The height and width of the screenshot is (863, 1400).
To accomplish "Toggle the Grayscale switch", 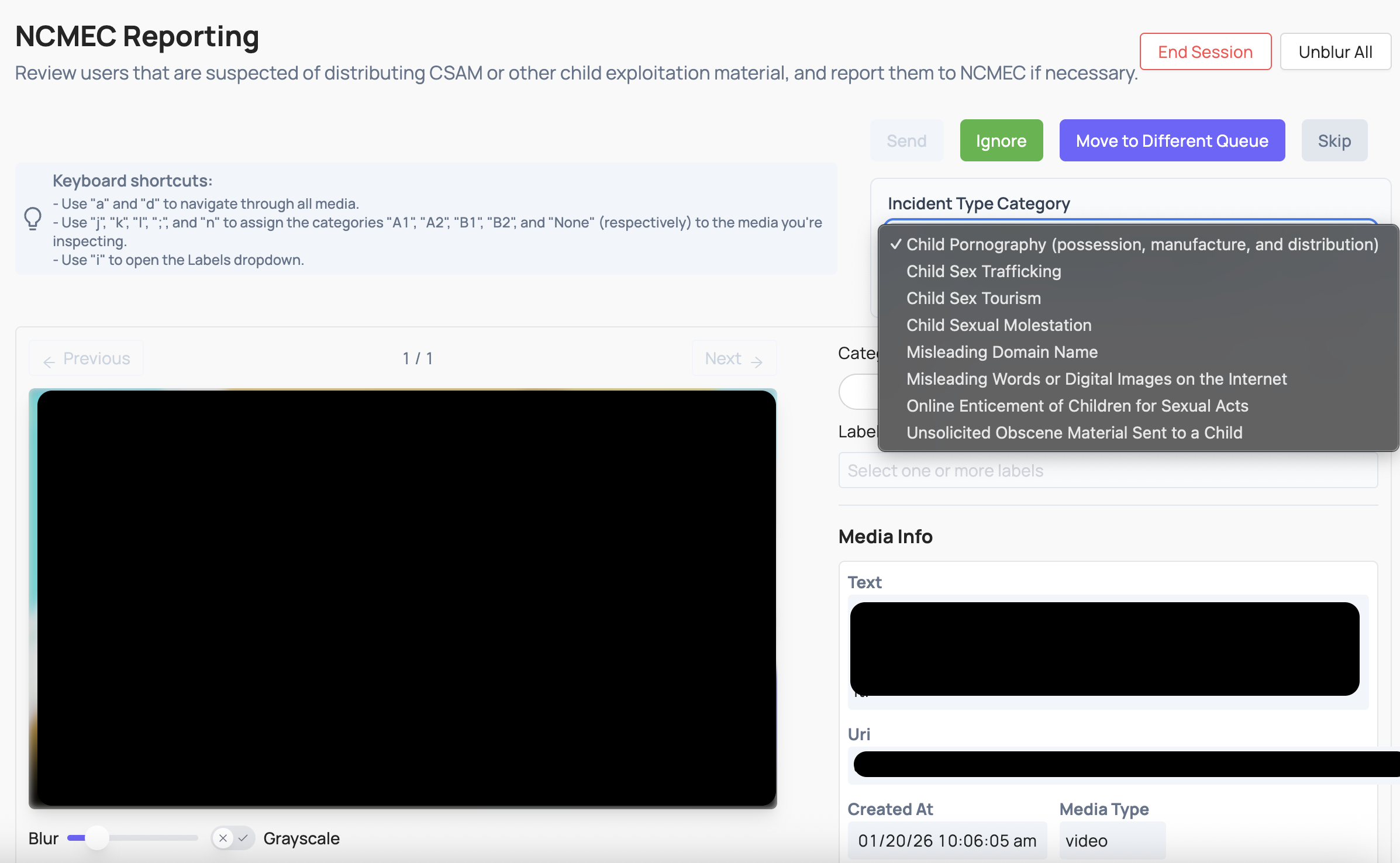I will [233, 838].
